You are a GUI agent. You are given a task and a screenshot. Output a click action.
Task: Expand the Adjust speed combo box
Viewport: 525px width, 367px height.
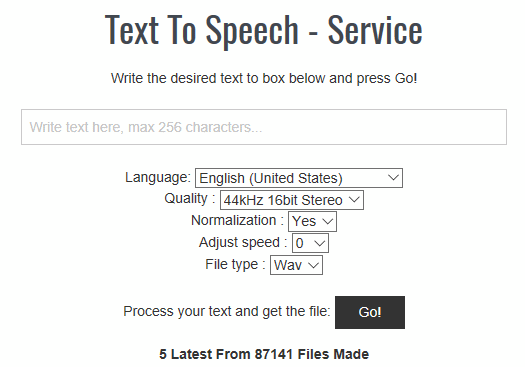(x=310, y=243)
